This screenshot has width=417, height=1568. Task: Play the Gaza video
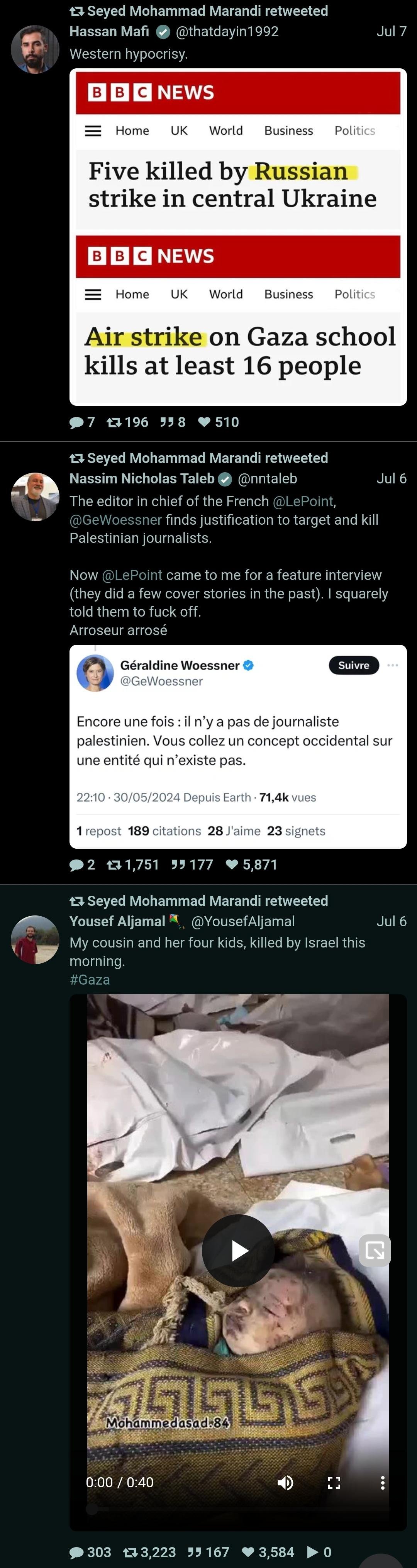tap(238, 1251)
